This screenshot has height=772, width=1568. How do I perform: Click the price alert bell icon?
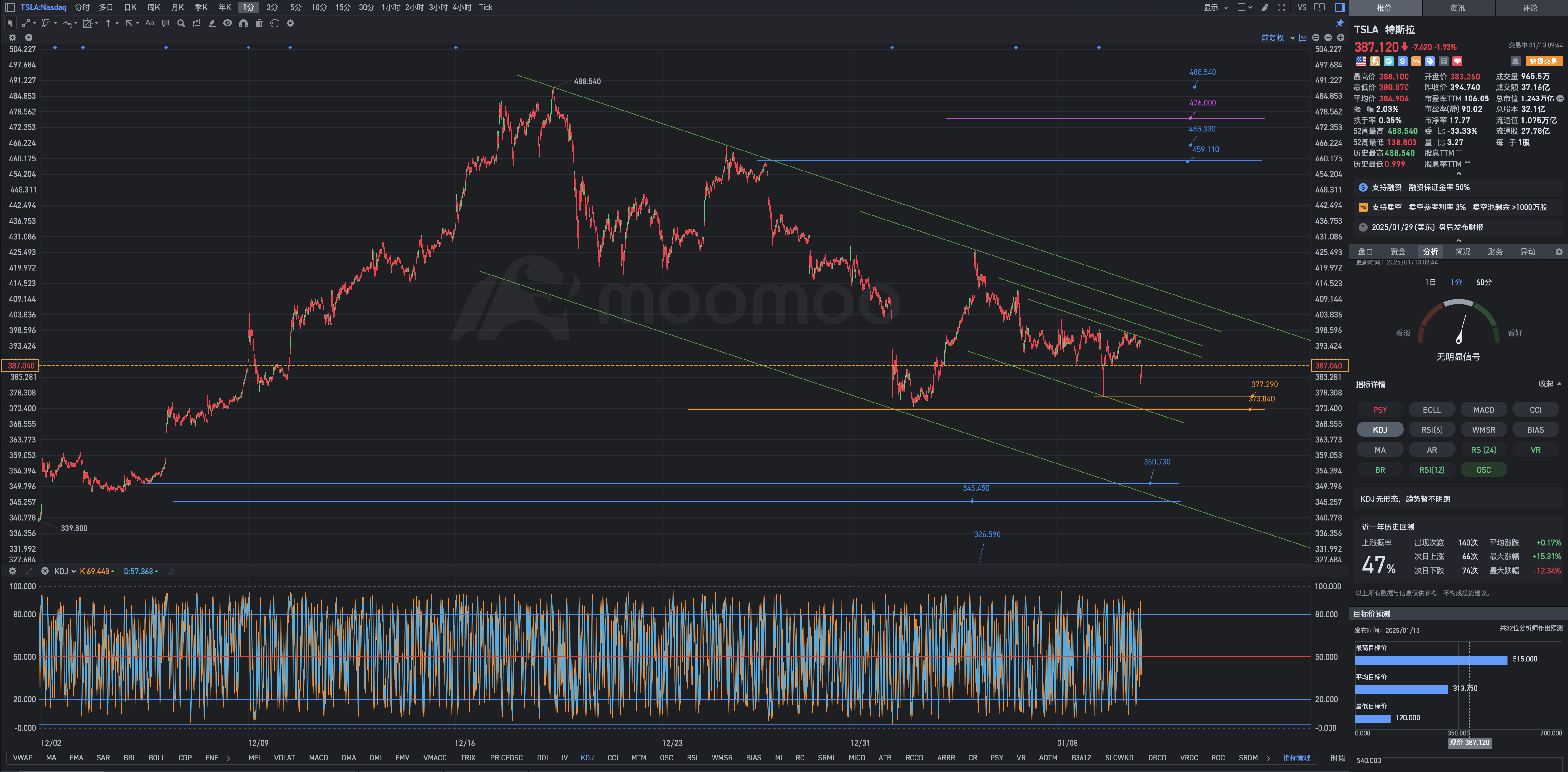click(1515, 62)
